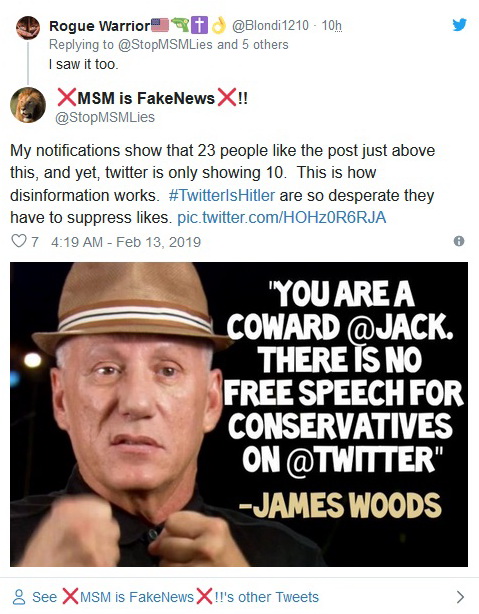Viewport: 479px width, 614px height.
Task: Click the @StopMSMLies handle under display name
Action: (x=105, y=117)
